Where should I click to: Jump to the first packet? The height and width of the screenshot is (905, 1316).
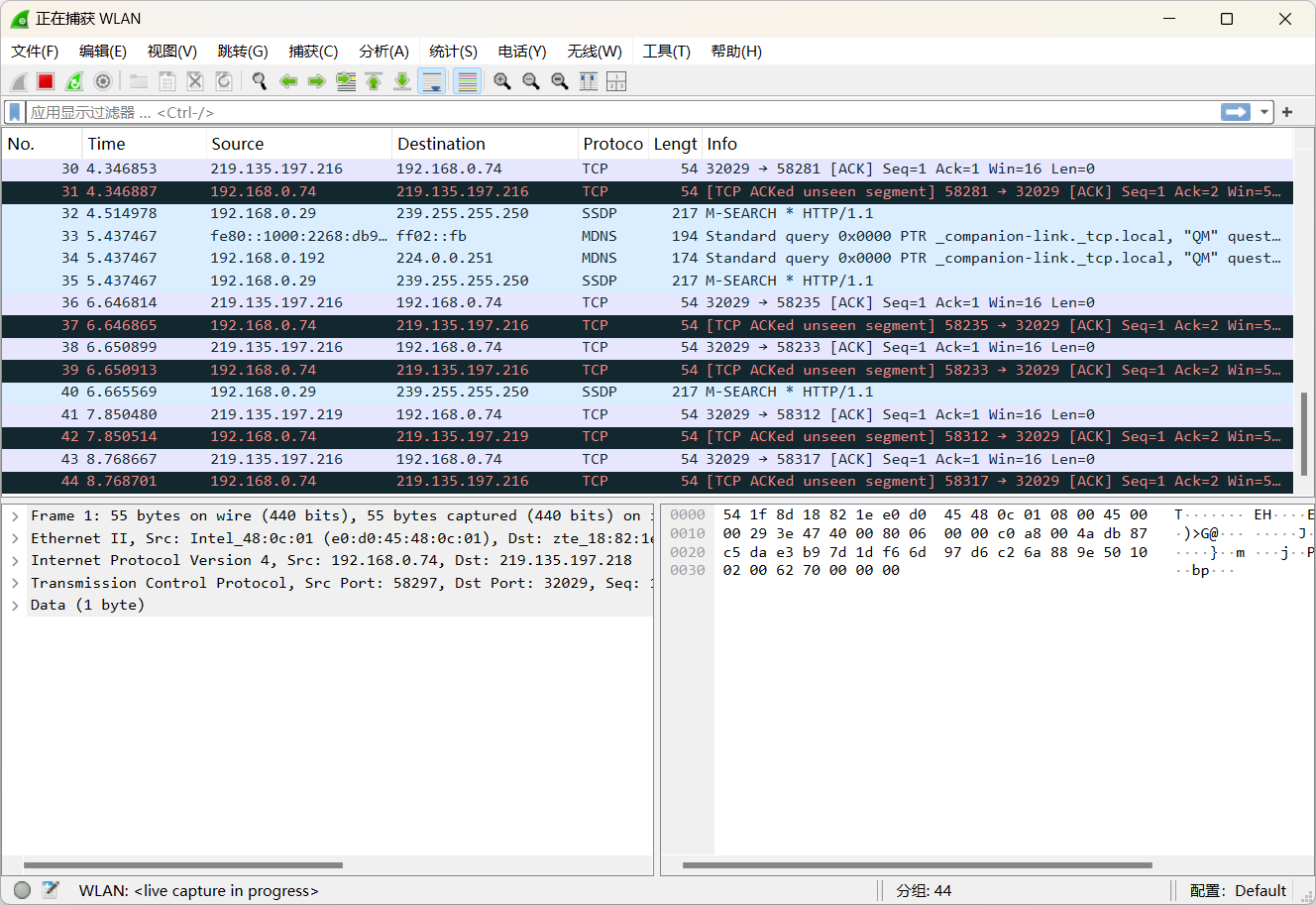pos(374,81)
